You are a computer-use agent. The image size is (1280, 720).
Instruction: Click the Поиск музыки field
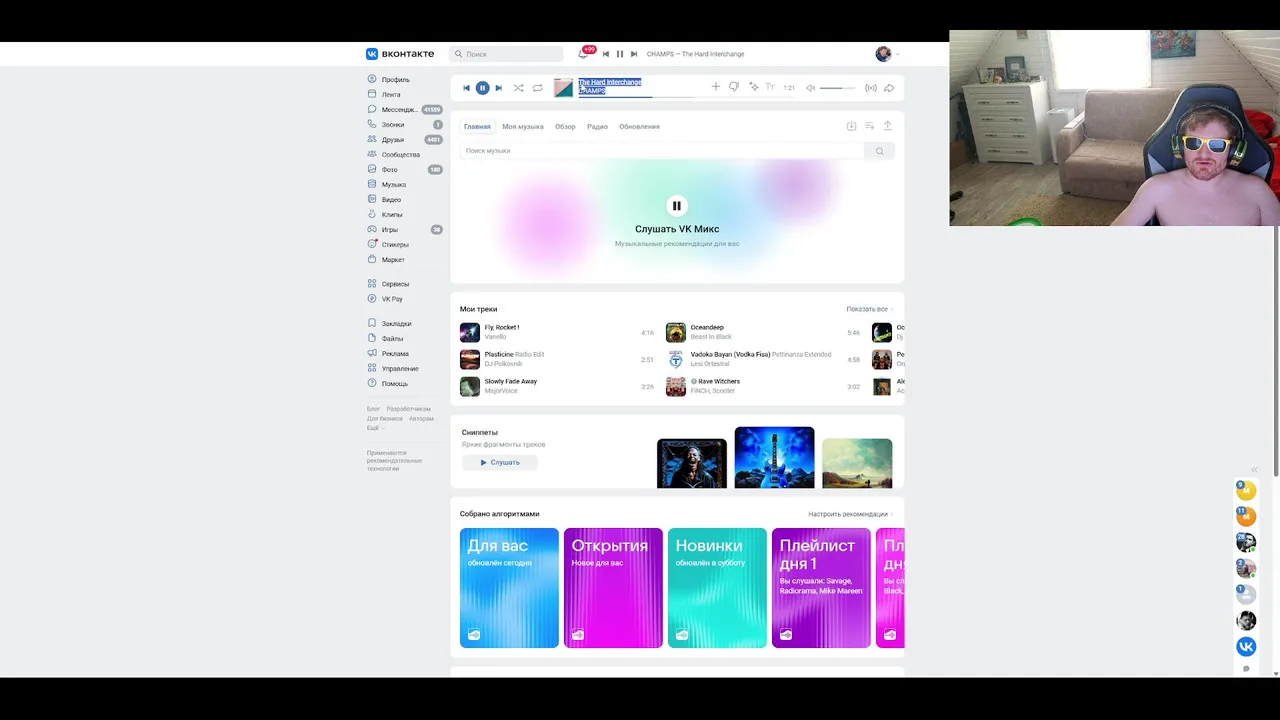point(662,151)
